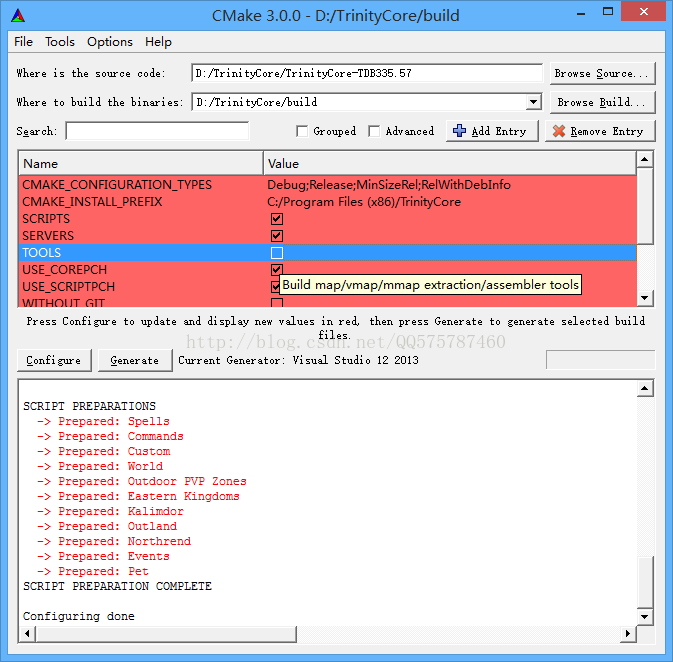The image size is (673, 662).
Task: Click 'Current Generator: Visual Studio 12 2013' label
Action: [x=298, y=360]
